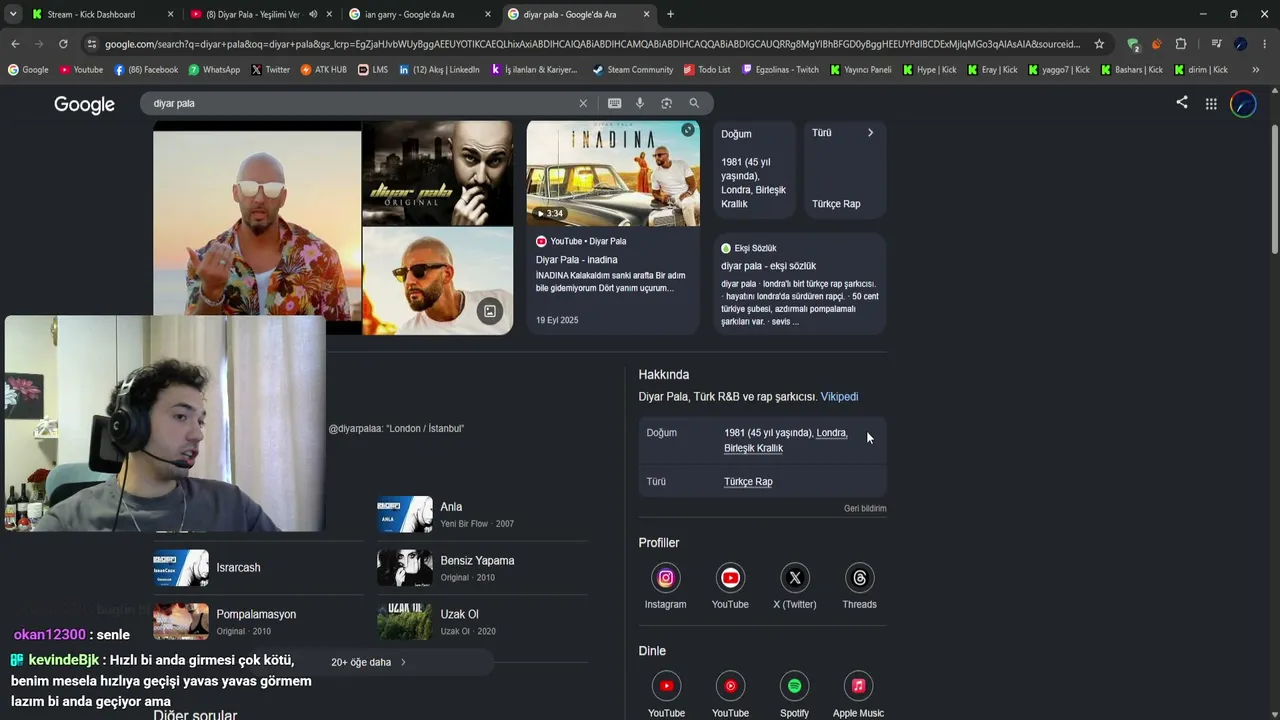
Task: Open the on-screen keyboard input tool
Action: [x=614, y=103]
